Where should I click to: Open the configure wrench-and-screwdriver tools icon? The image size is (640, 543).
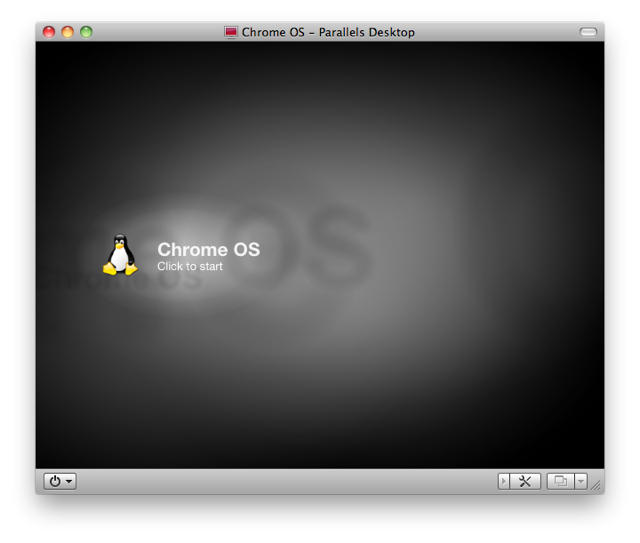(525, 481)
